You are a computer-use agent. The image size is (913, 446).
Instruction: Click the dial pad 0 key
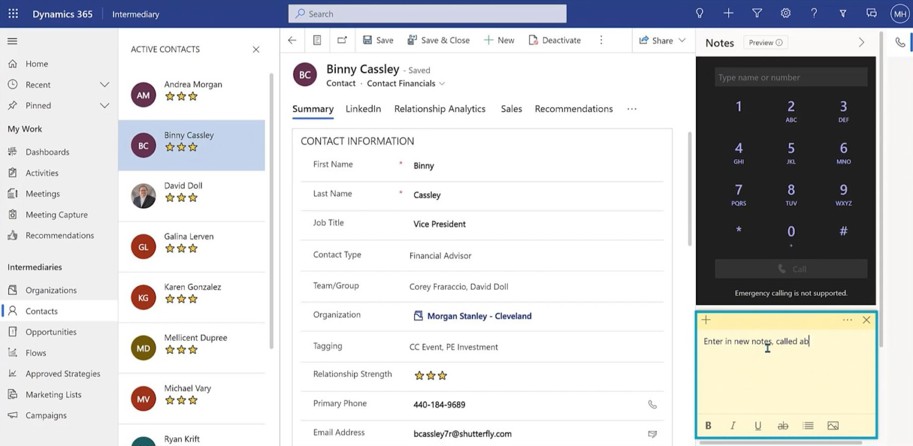coord(791,234)
